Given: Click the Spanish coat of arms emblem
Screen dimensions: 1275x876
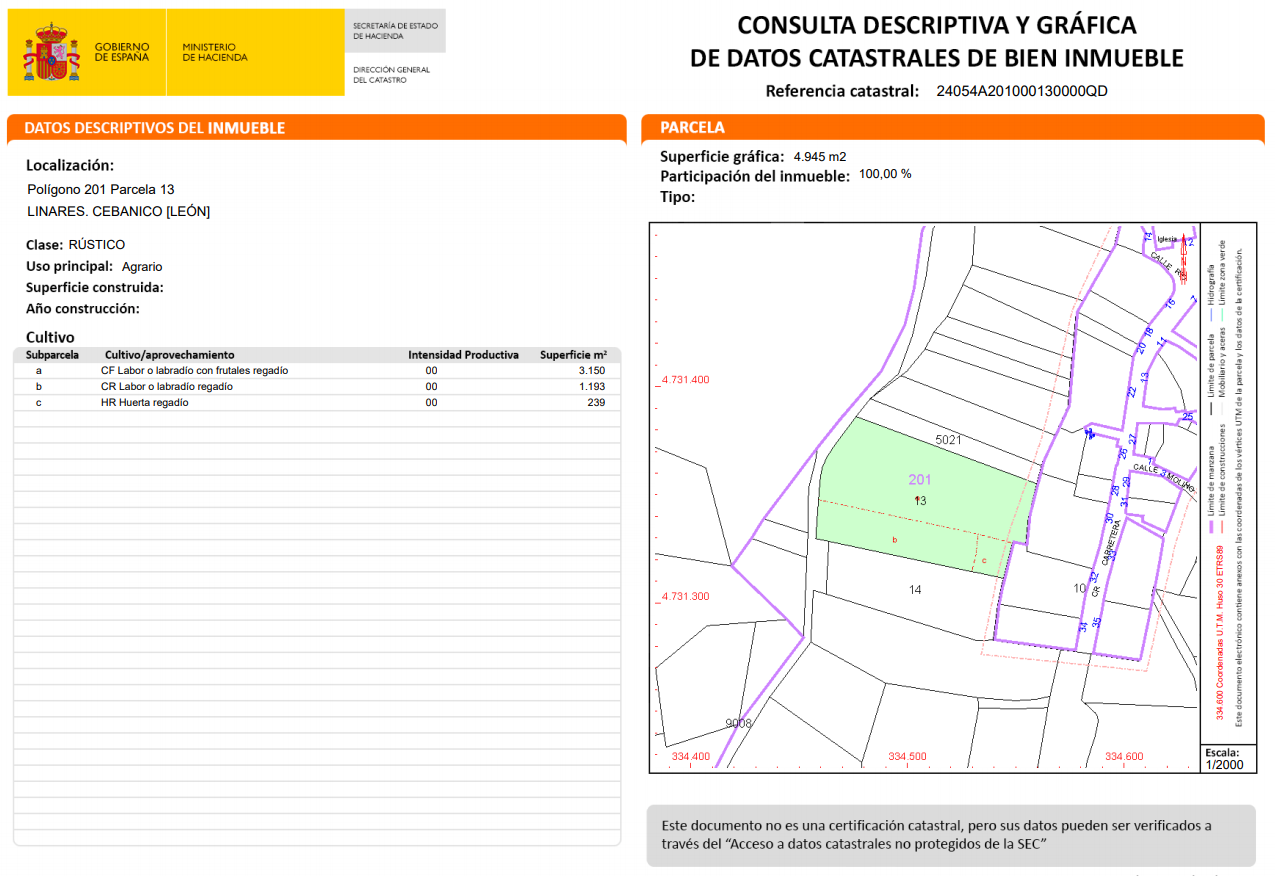Looking at the screenshot, I should click(51, 53).
